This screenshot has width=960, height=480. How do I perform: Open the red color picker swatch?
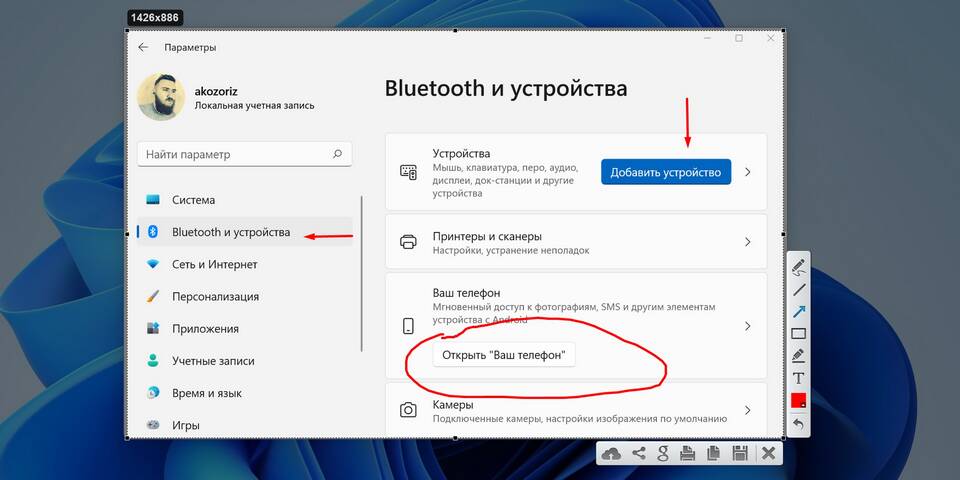[x=798, y=400]
